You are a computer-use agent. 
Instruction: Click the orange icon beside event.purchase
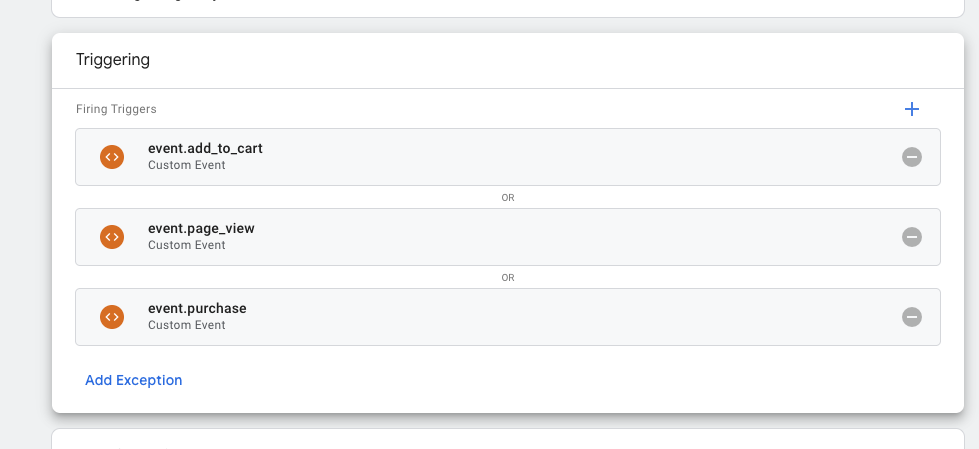pyautogui.click(x=112, y=317)
